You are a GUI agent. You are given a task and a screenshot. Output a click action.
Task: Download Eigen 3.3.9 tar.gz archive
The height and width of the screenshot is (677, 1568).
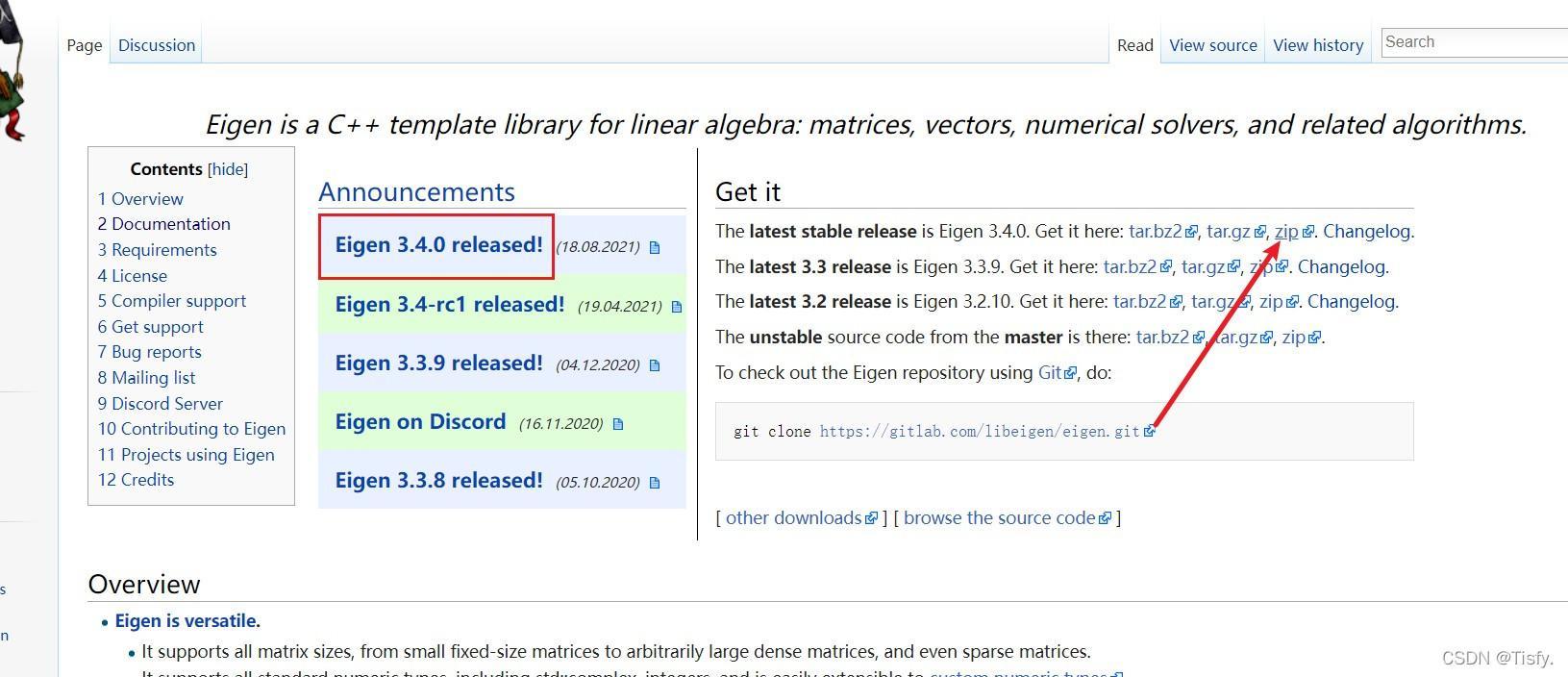1210,267
